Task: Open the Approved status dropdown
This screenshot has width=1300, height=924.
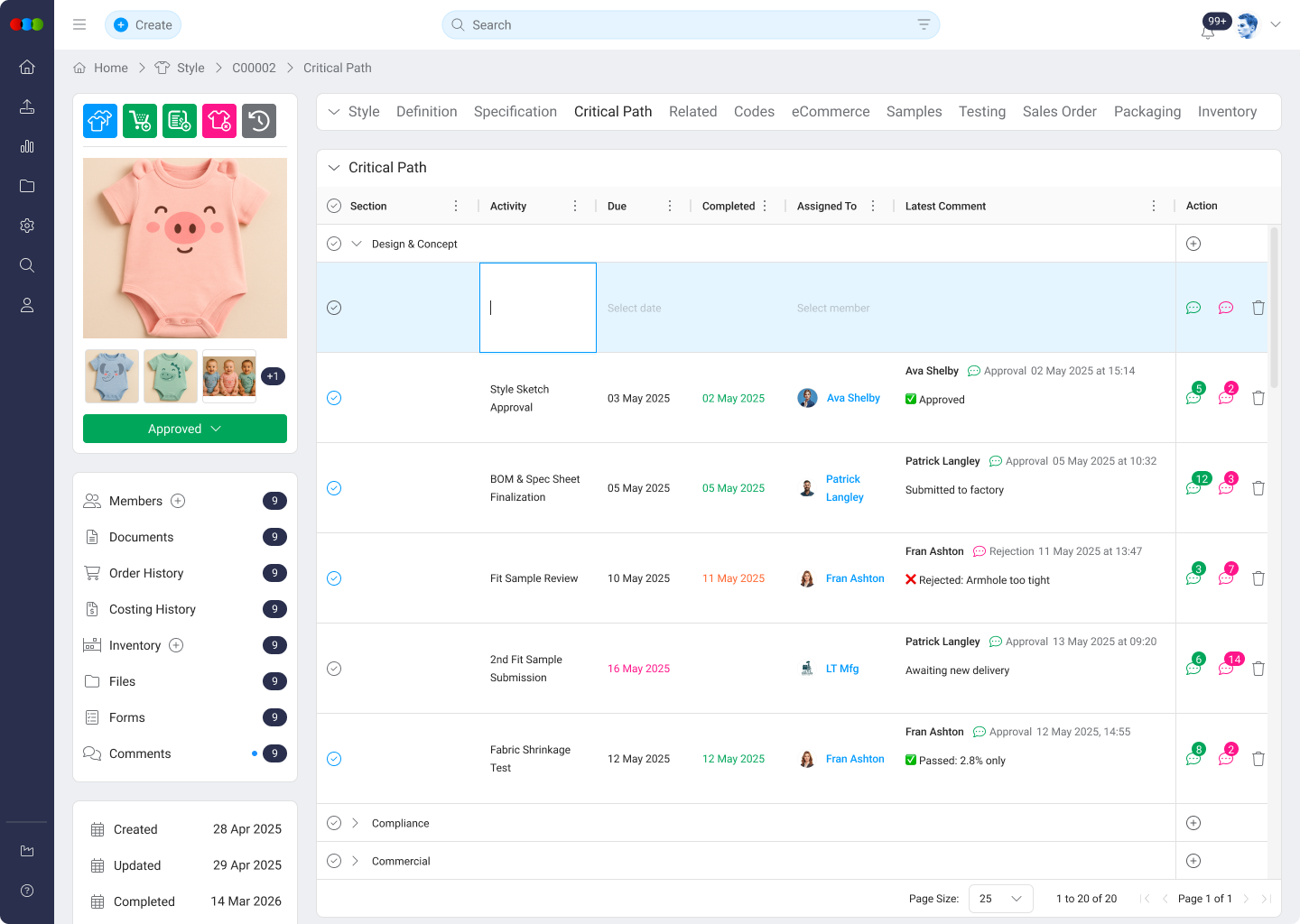Action: (185, 429)
